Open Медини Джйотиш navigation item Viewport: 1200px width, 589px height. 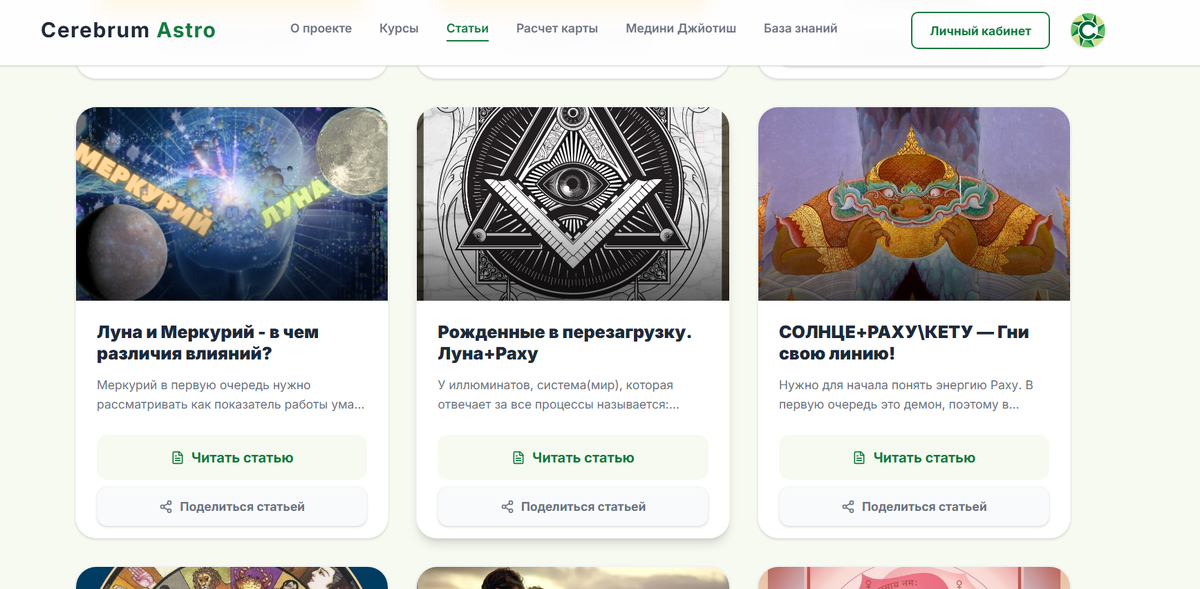681,29
